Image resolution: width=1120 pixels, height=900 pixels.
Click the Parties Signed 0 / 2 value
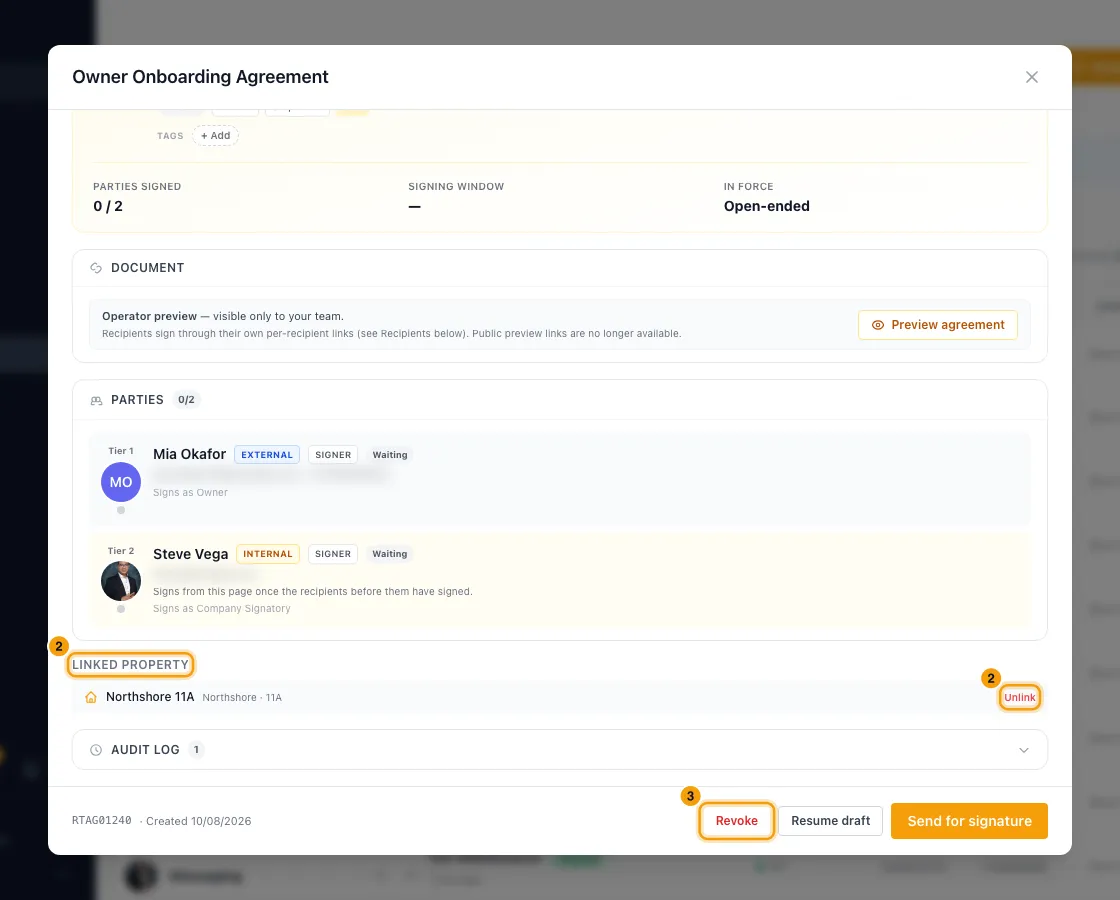[108, 206]
